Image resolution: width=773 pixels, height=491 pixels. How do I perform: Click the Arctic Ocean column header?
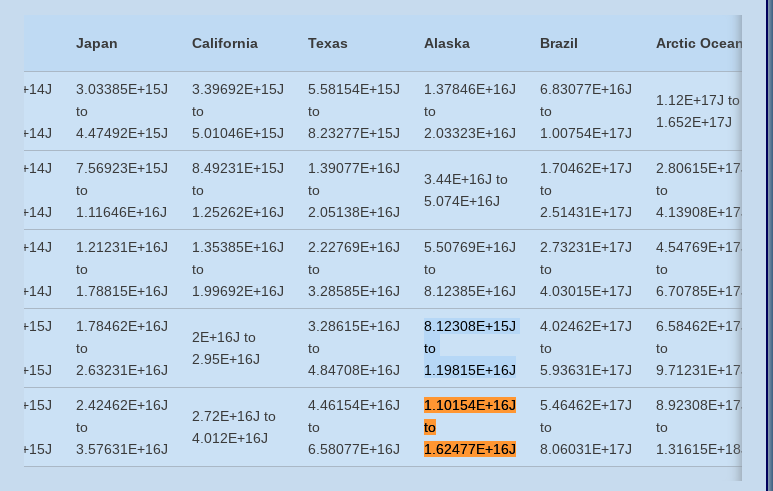point(699,43)
